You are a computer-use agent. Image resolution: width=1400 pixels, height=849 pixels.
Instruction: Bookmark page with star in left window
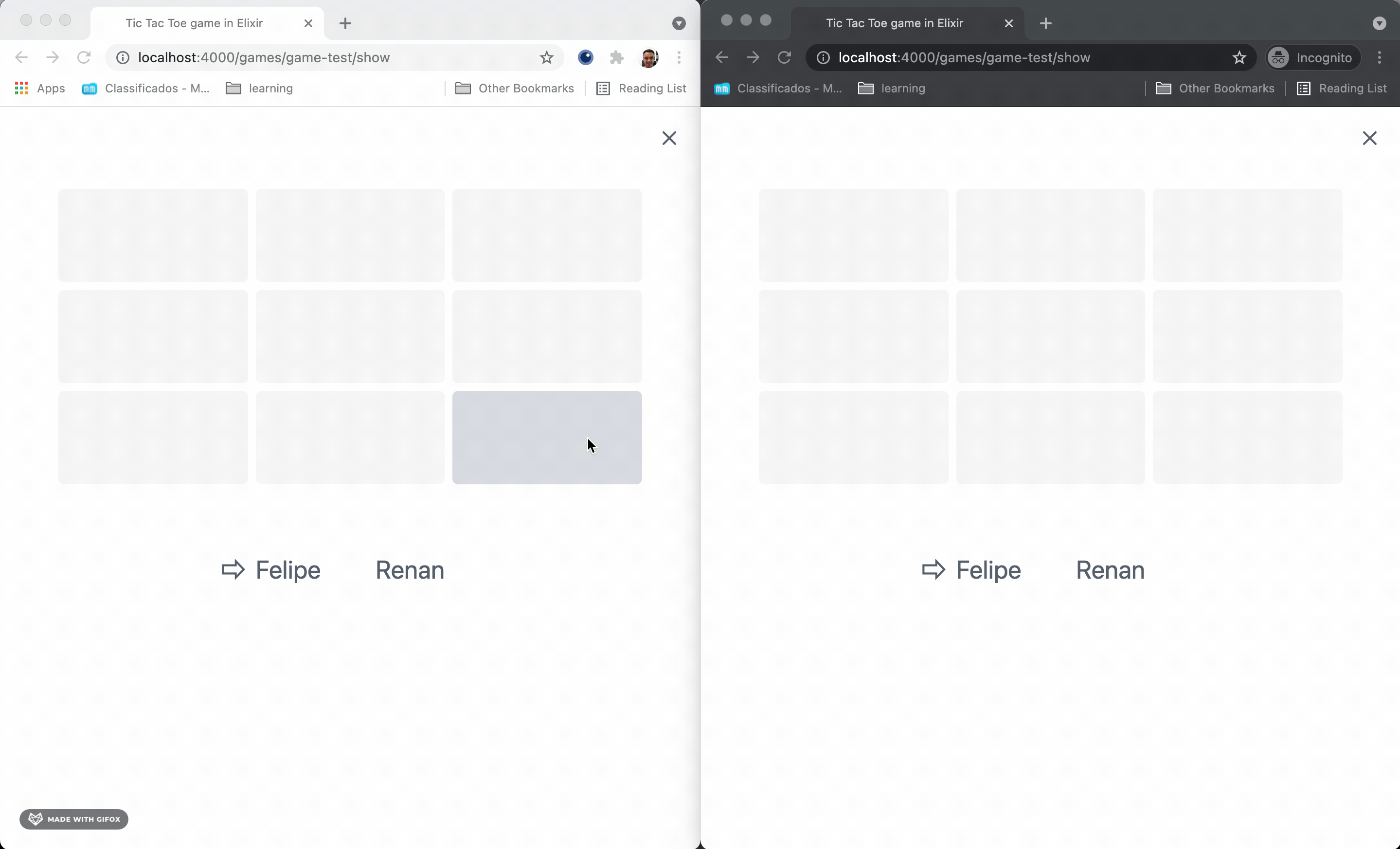pos(546,57)
